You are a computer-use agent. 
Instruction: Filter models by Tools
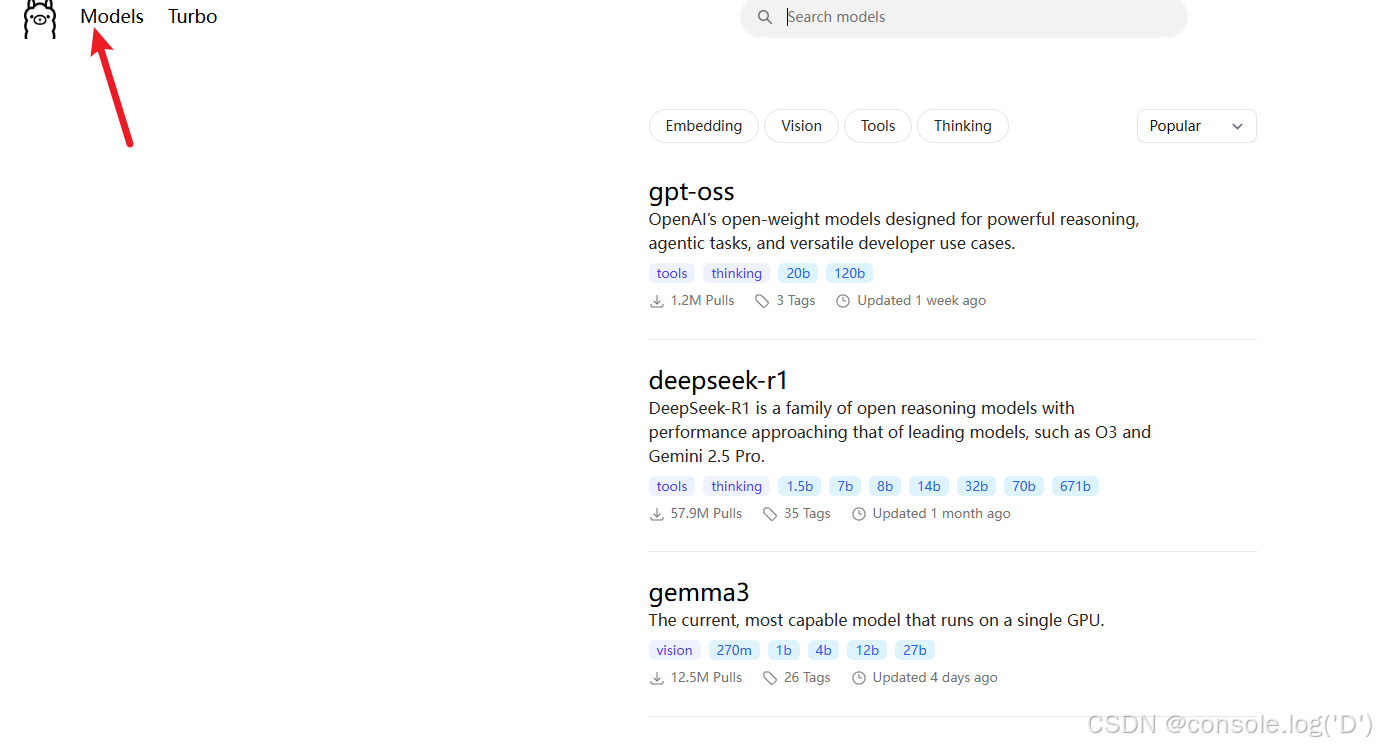878,126
